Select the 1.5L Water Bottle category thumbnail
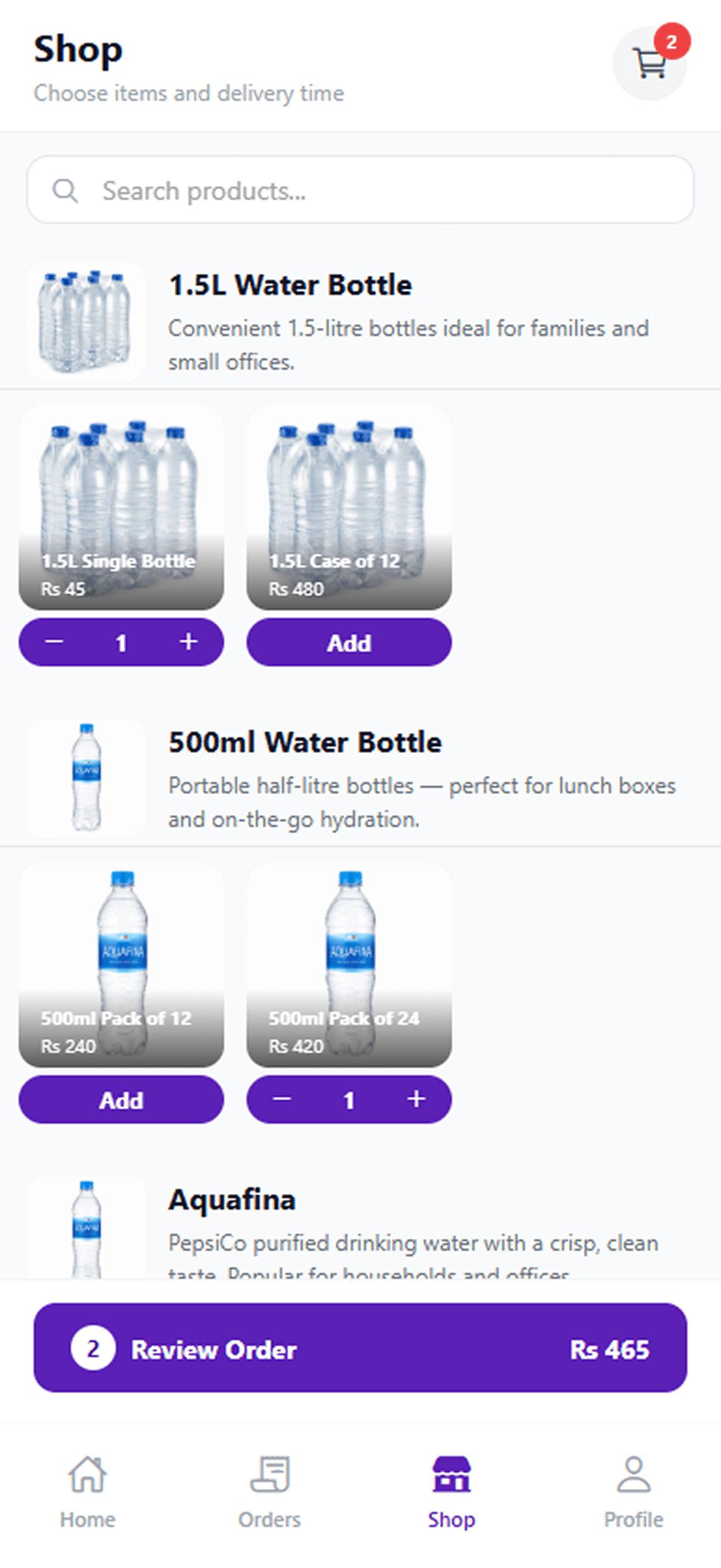The width and height of the screenshot is (721, 1568). coord(86,321)
